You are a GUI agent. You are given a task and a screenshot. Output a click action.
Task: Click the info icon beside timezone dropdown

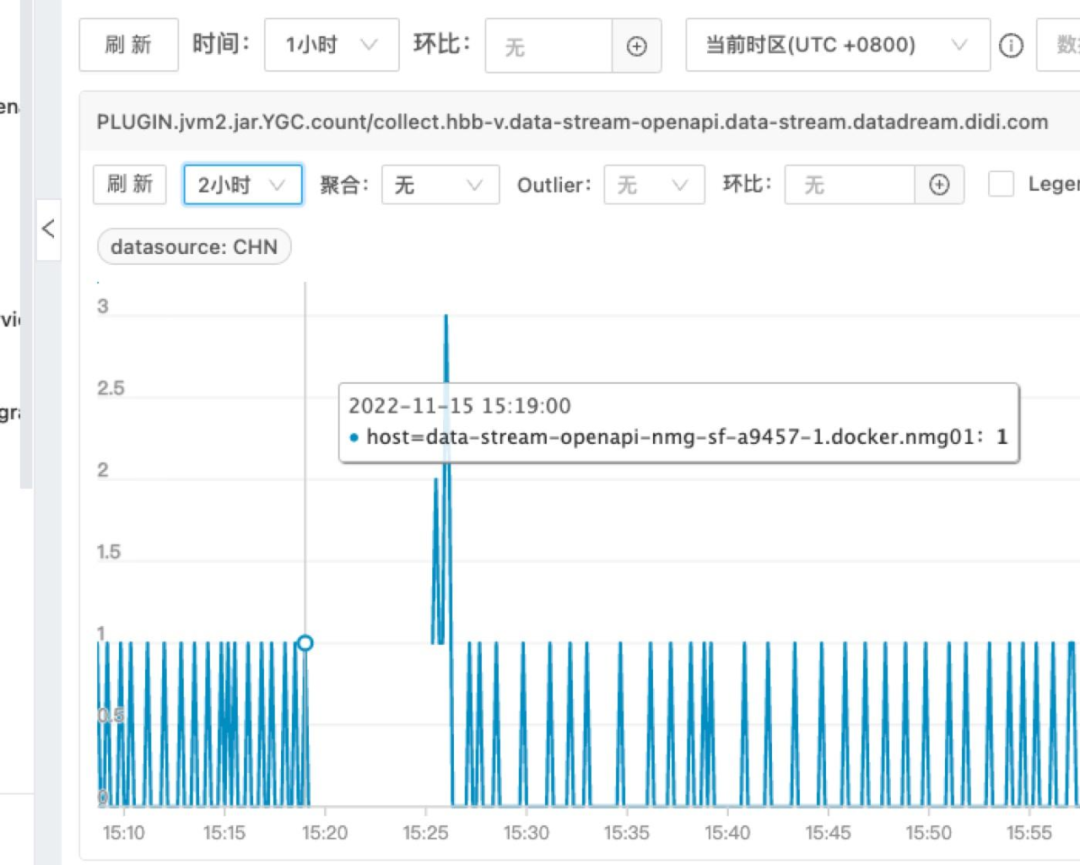click(x=1011, y=46)
